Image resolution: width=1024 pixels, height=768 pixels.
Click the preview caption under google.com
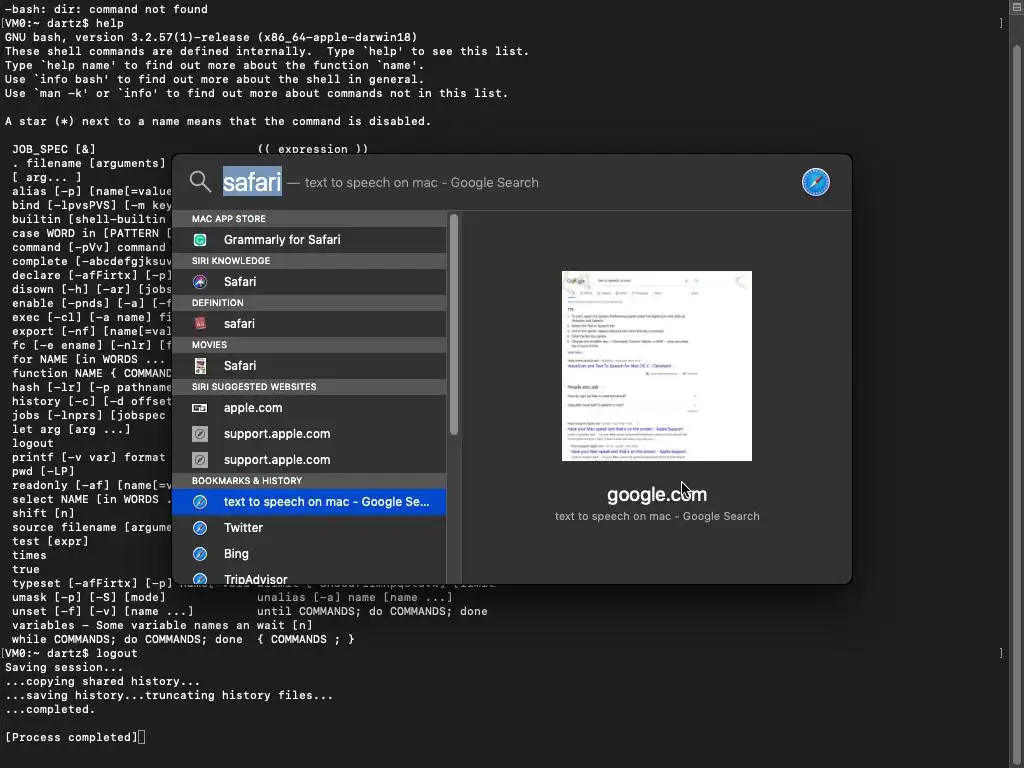[x=657, y=516]
